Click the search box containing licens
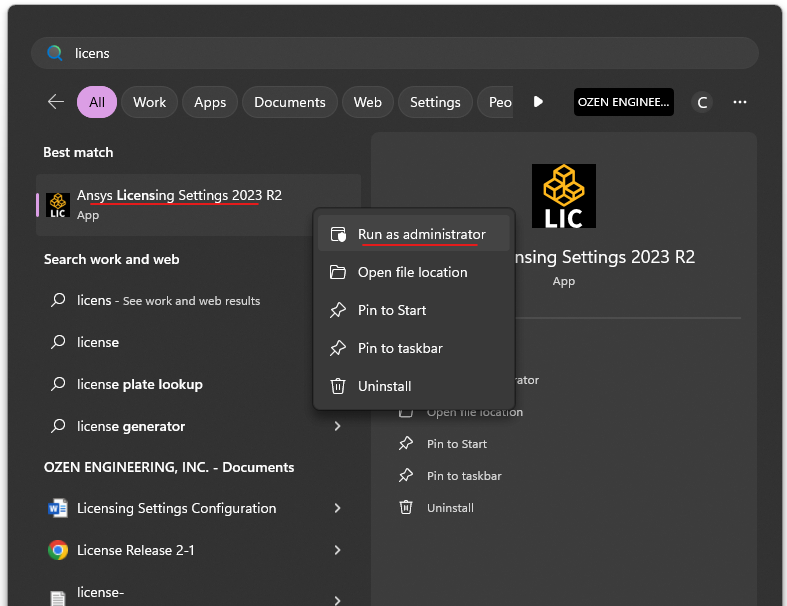 (400, 53)
